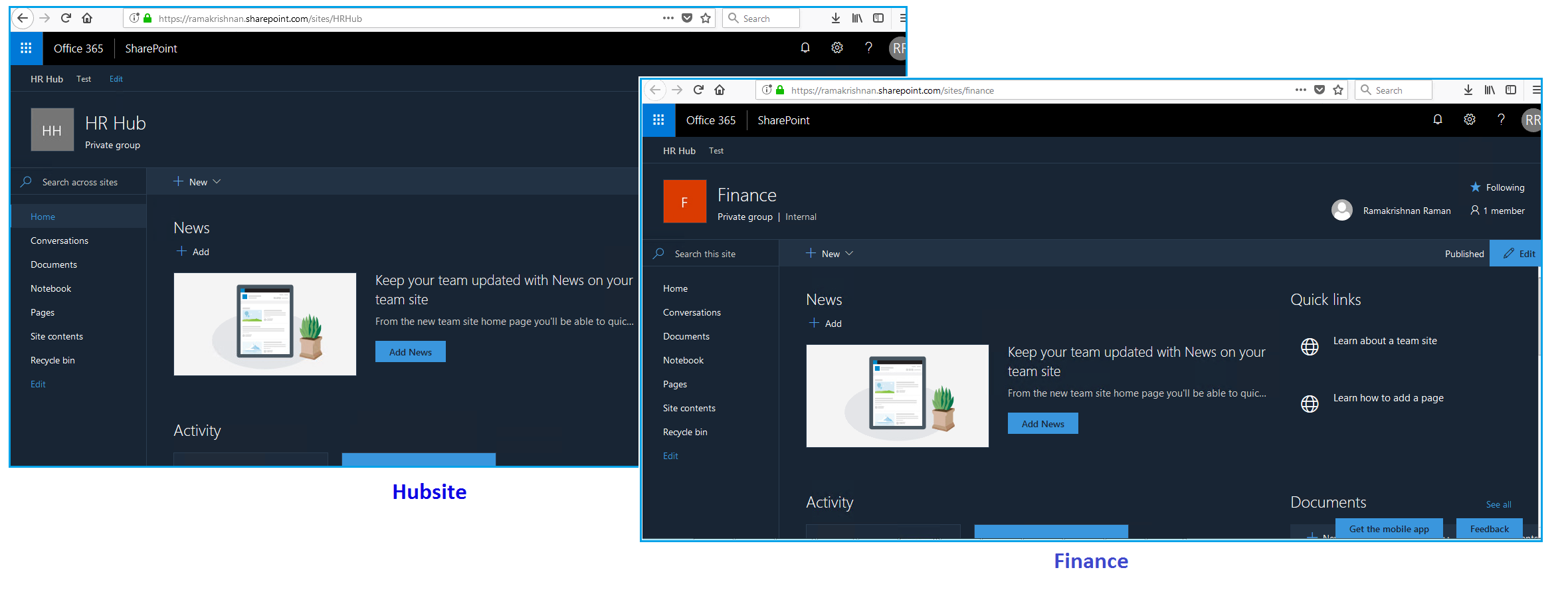Click forward arrow in Finance browser toolbar
The image size is (1568, 590).
point(677,90)
